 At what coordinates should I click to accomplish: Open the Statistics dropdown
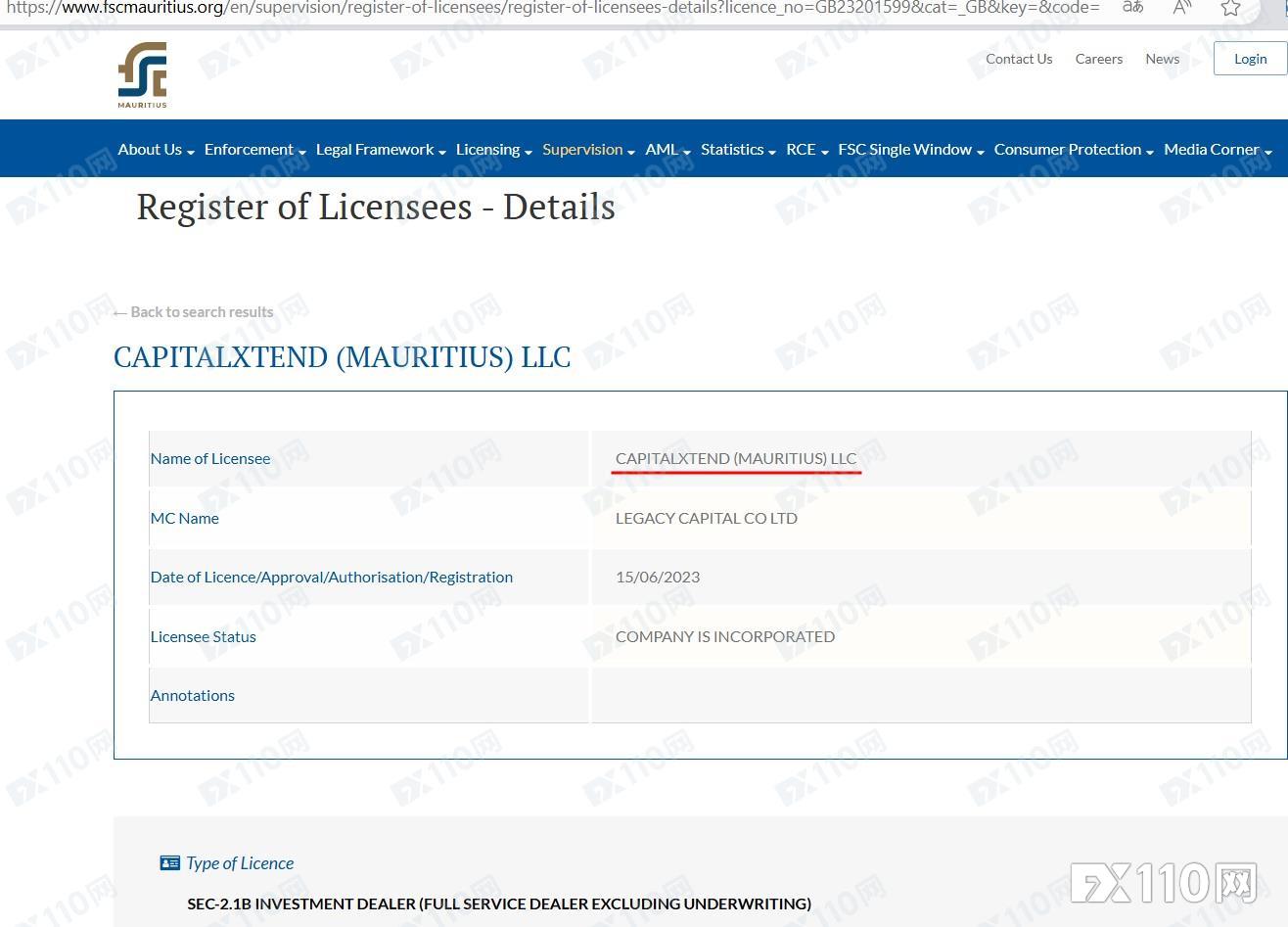pos(738,150)
